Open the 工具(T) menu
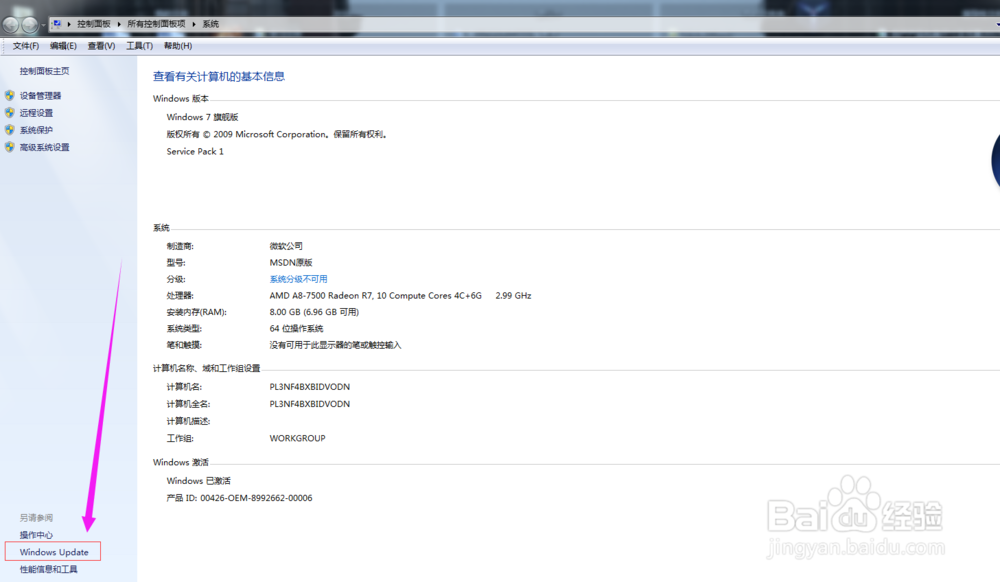The image size is (1000, 582). coord(140,45)
